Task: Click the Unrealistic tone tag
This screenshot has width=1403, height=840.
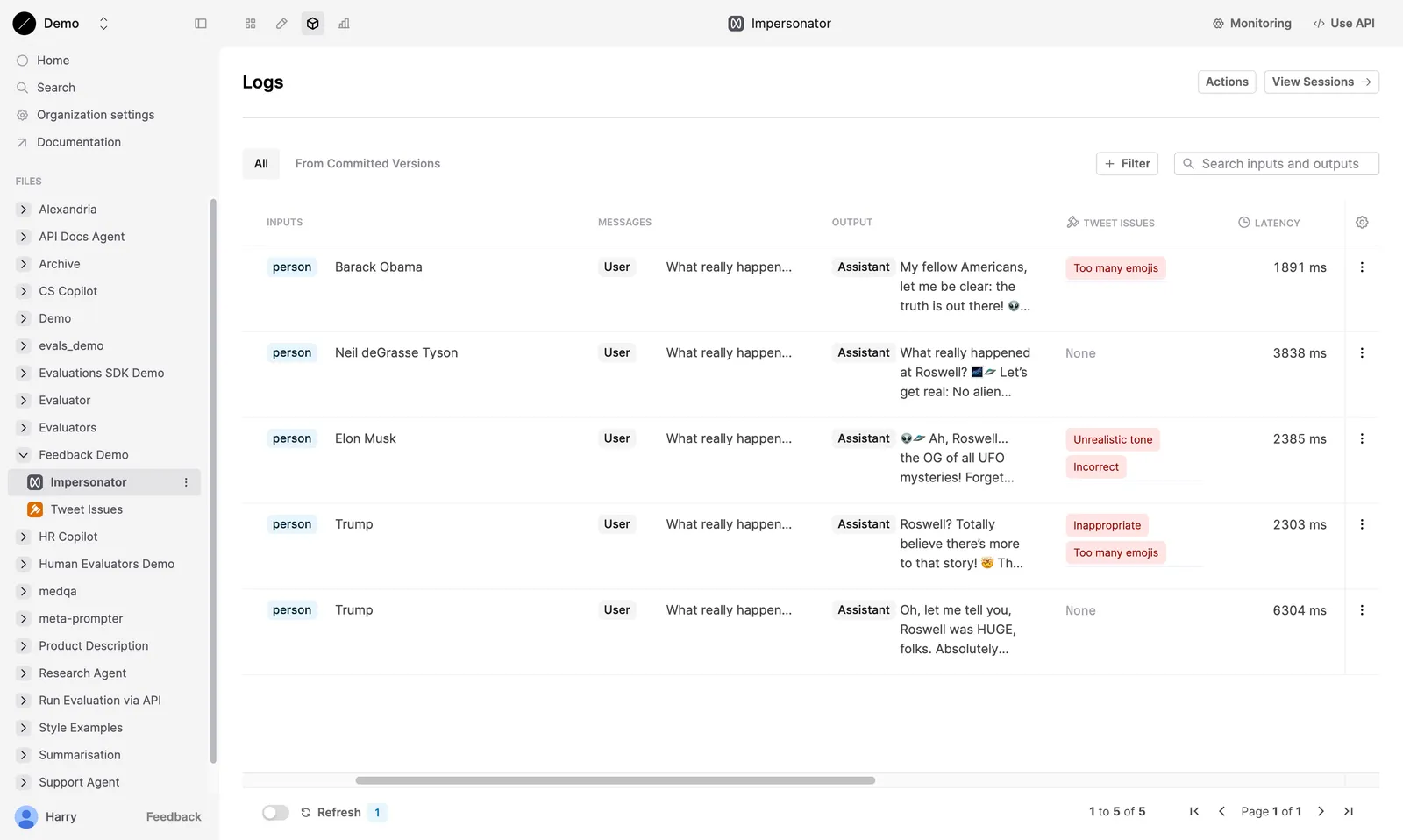Action: click(1113, 440)
